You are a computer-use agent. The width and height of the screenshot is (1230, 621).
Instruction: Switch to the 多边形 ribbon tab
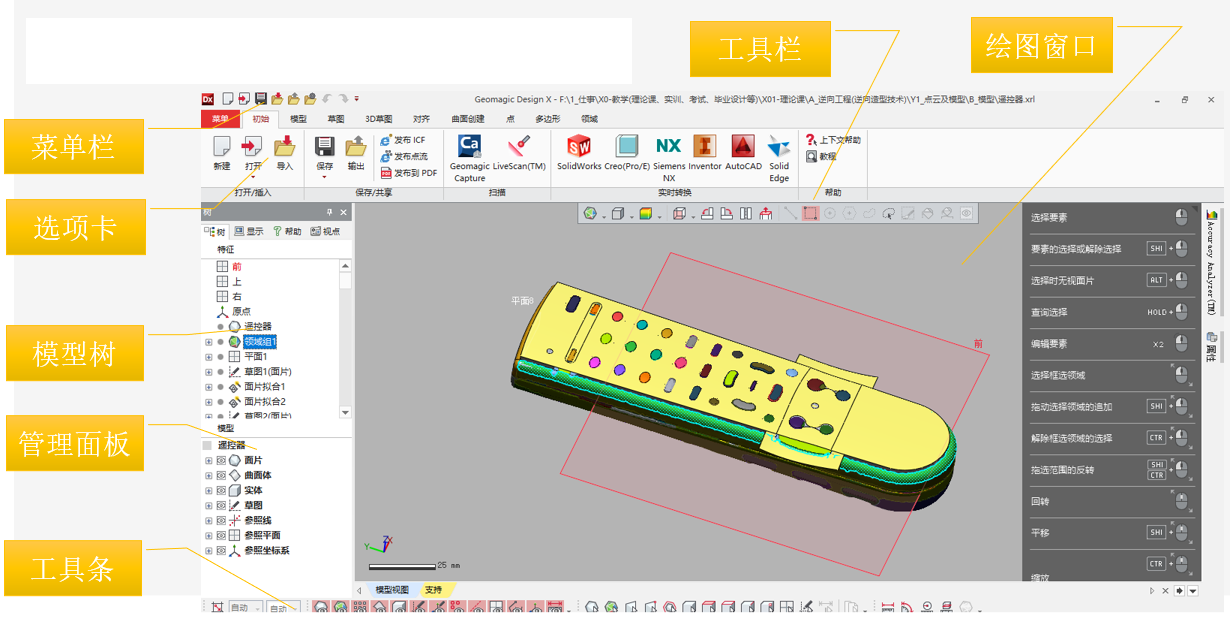(x=546, y=119)
